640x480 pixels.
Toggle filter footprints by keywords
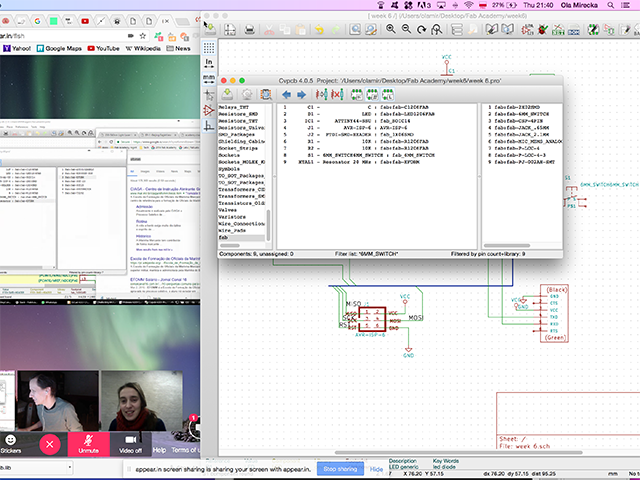[x=357, y=95]
